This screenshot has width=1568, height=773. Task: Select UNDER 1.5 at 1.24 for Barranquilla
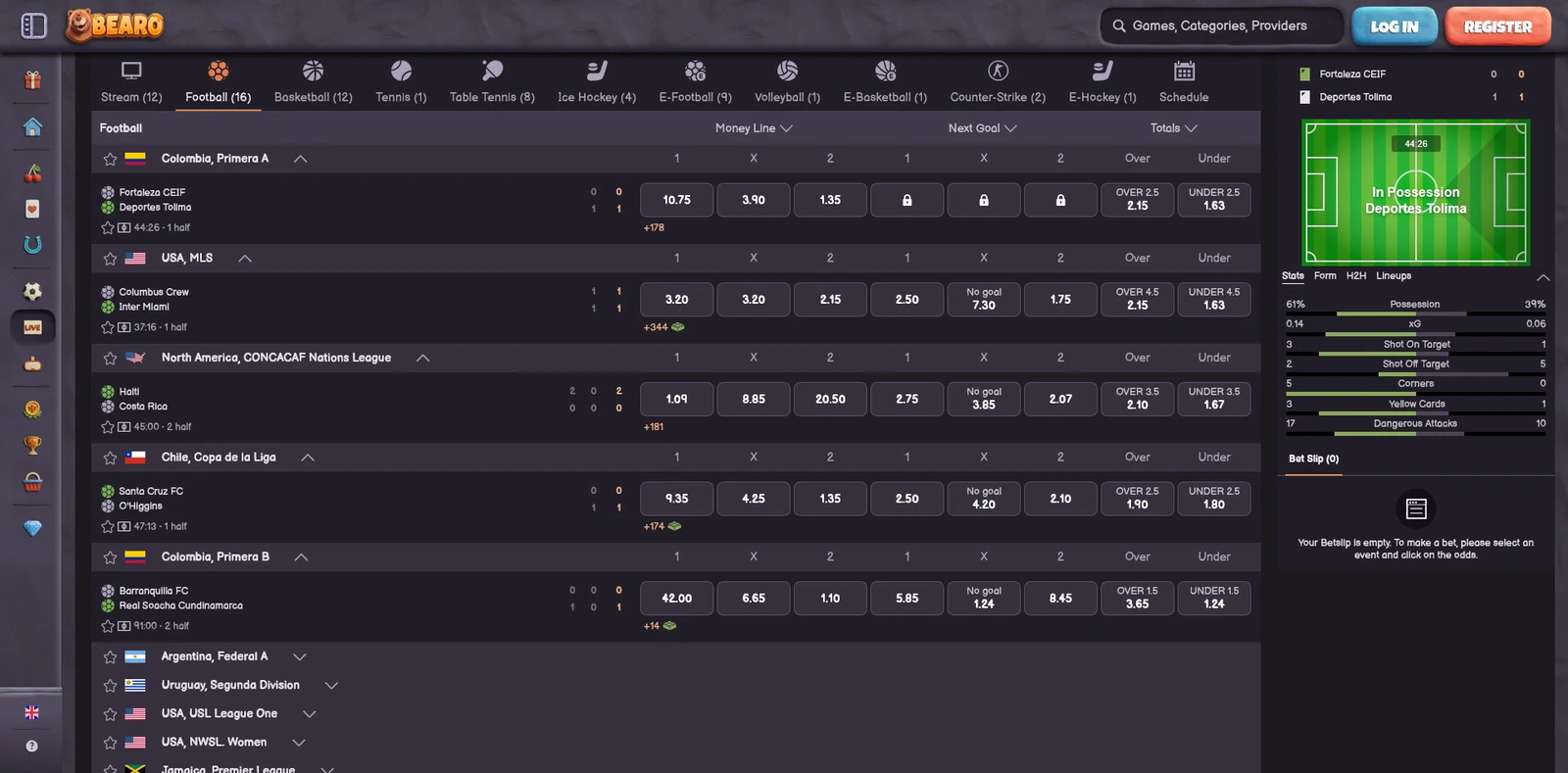tap(1214, 598)
